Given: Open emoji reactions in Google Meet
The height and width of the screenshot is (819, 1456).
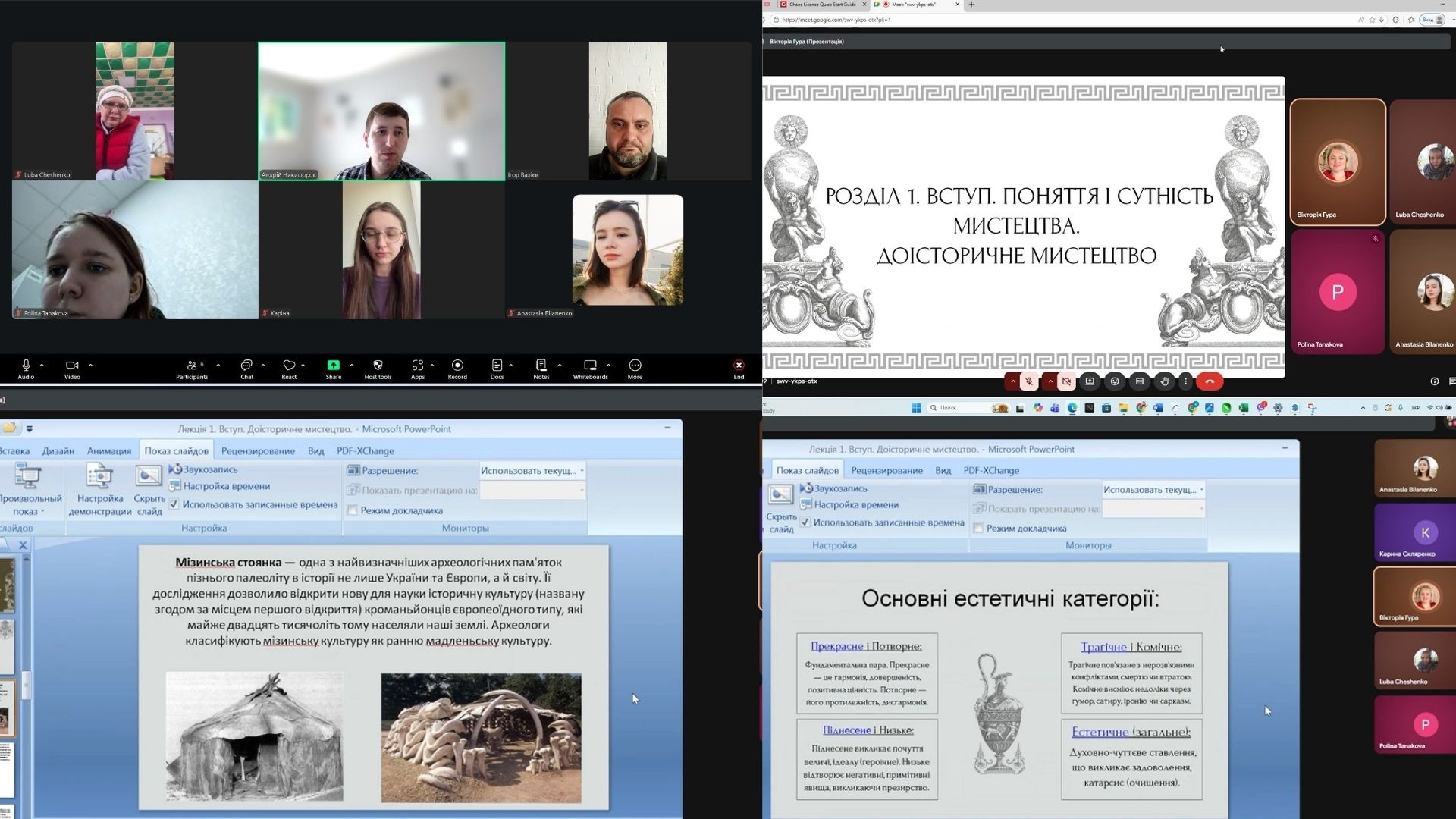Looking at the screenshot, I should pos(1114,381).
